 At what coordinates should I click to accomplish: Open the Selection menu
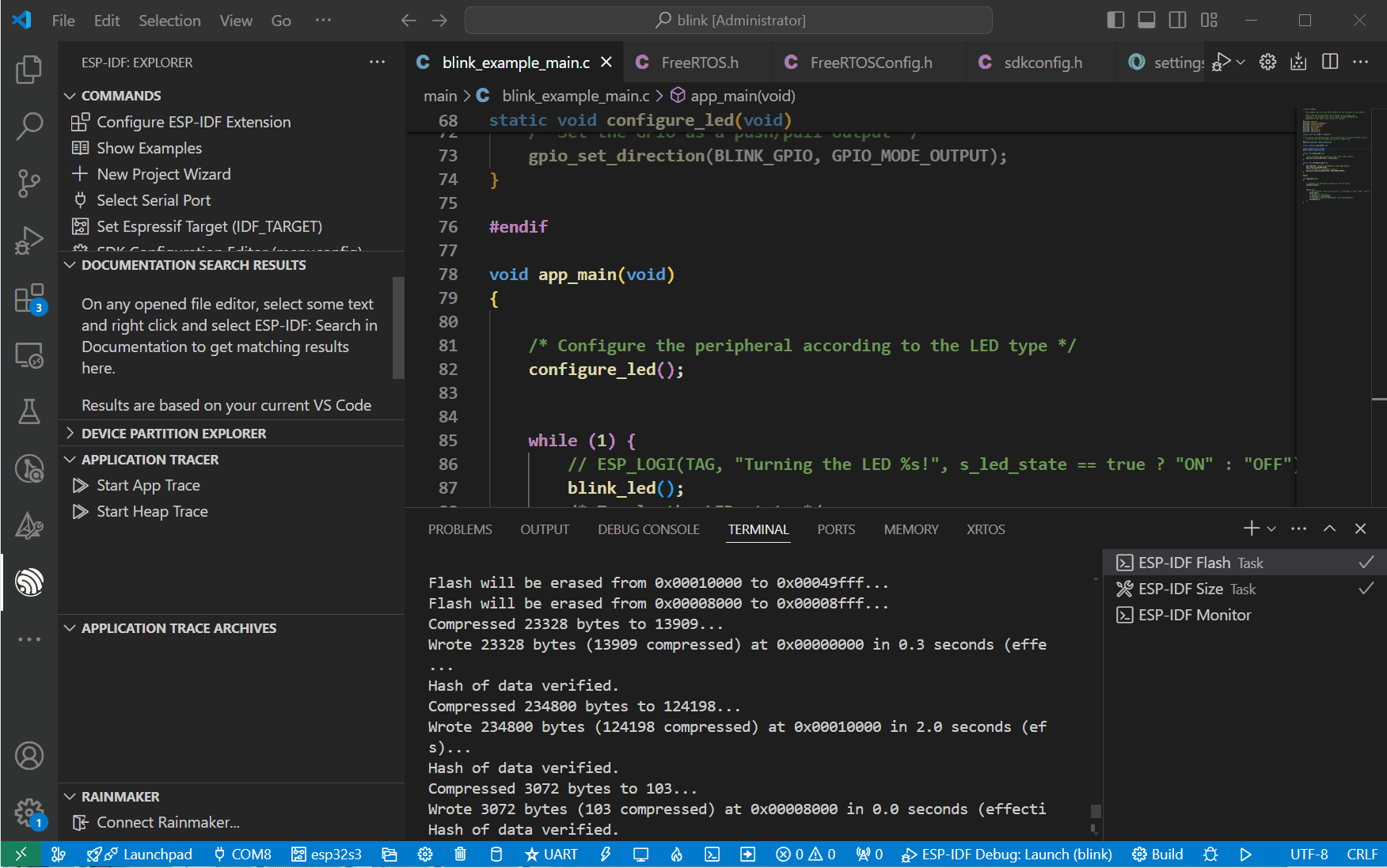pyautogui.click(x=169, y=21)
